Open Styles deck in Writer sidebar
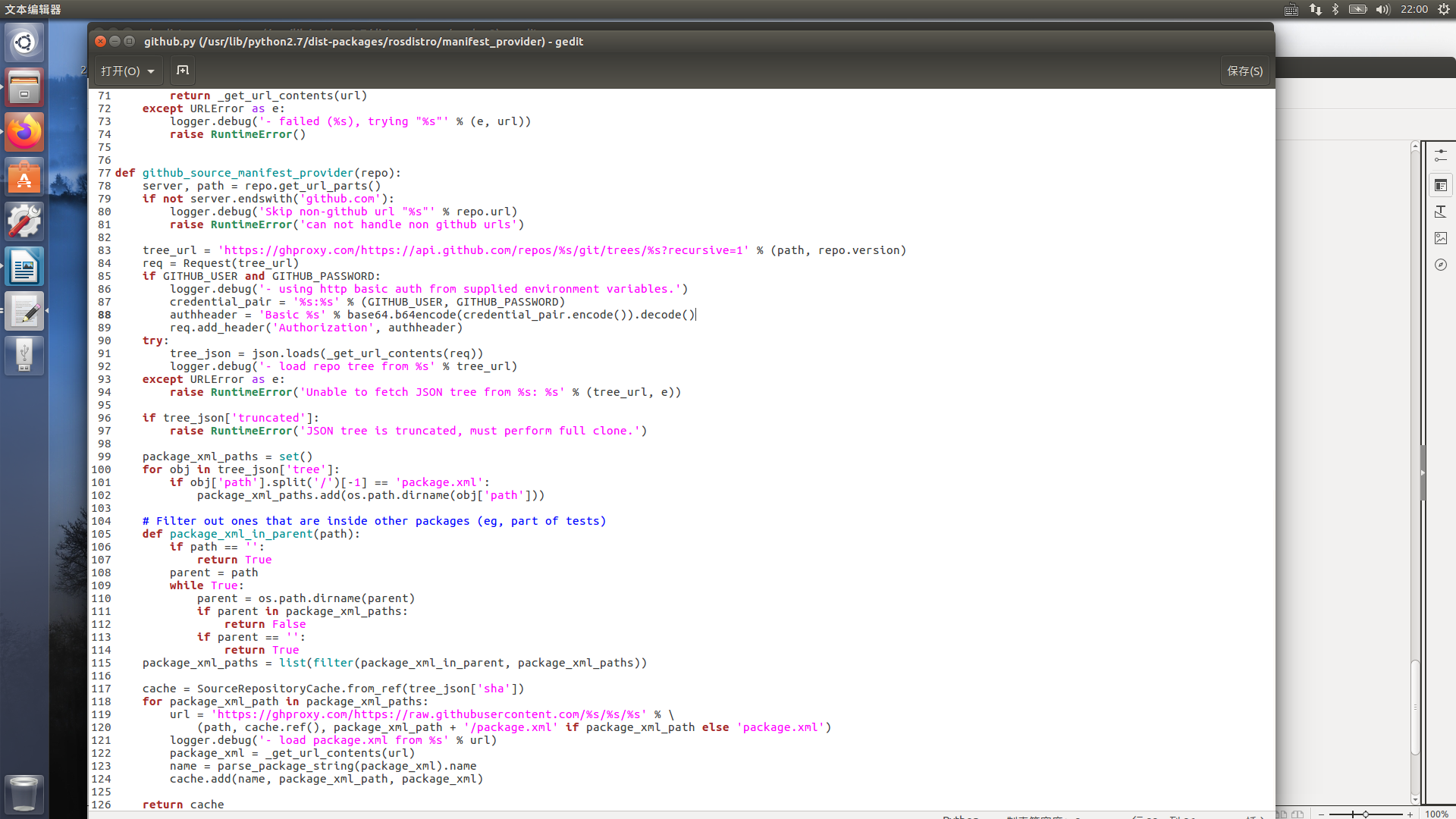The width and height of the screenshot is (1456, 819). (x=1441, y=212)
